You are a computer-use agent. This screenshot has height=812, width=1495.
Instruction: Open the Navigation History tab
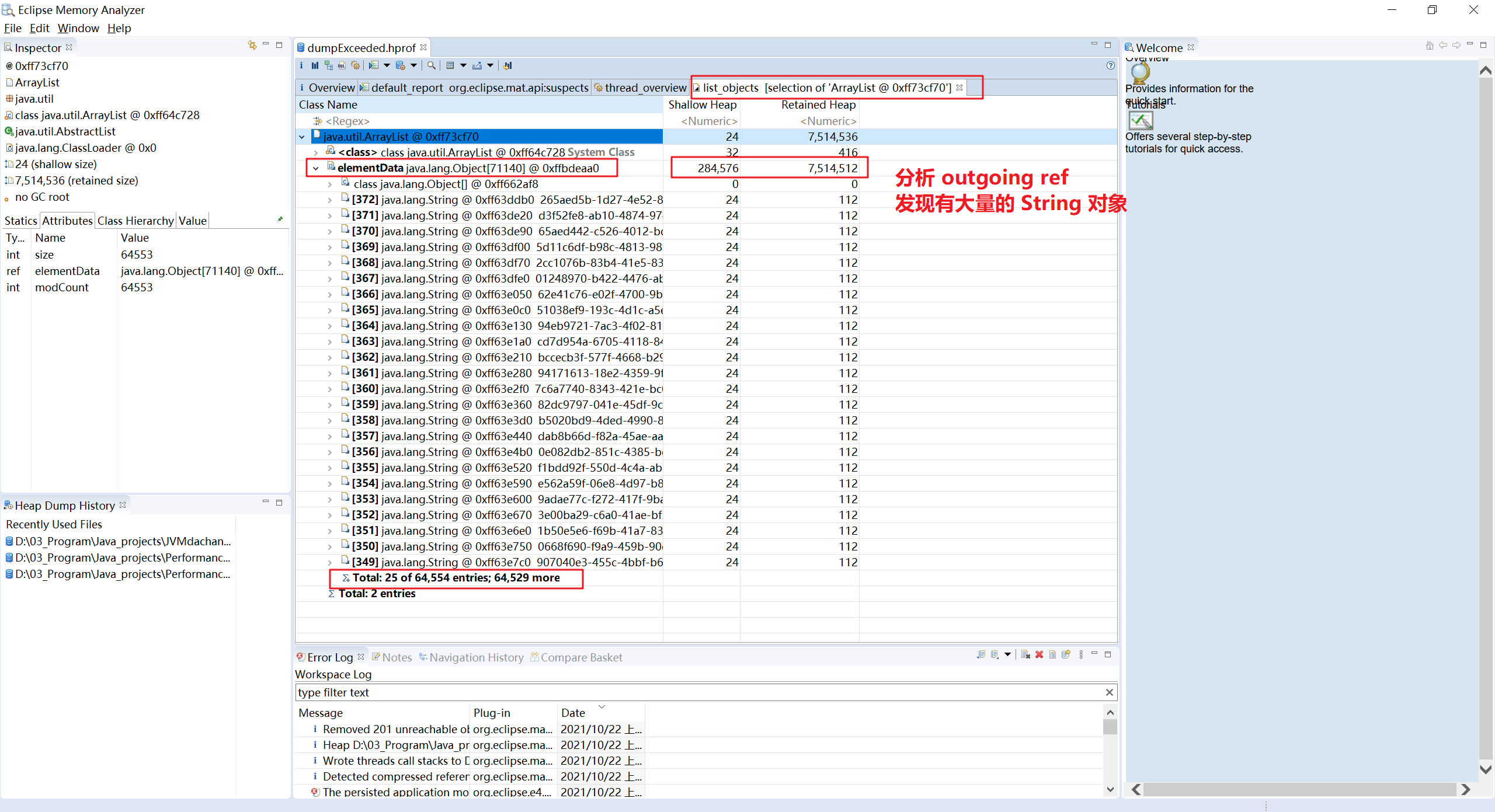pyautogui.click(x=471, y=657)
